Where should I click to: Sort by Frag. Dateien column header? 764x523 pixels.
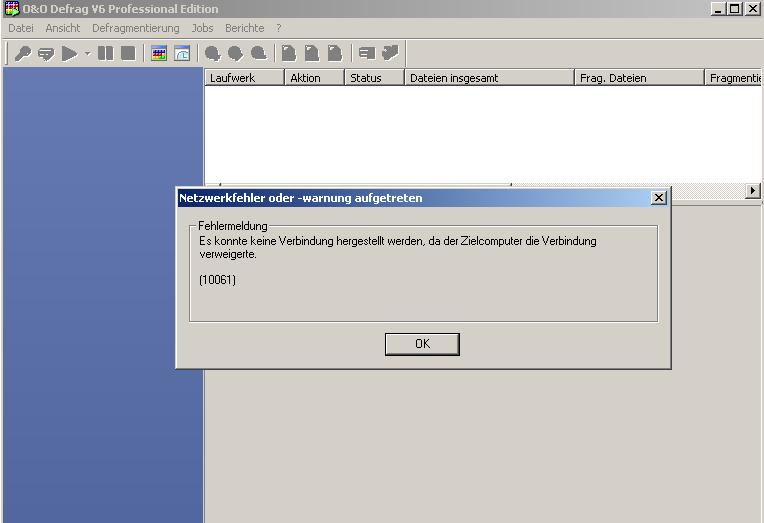pyautogui.click(x=640, y=78)
